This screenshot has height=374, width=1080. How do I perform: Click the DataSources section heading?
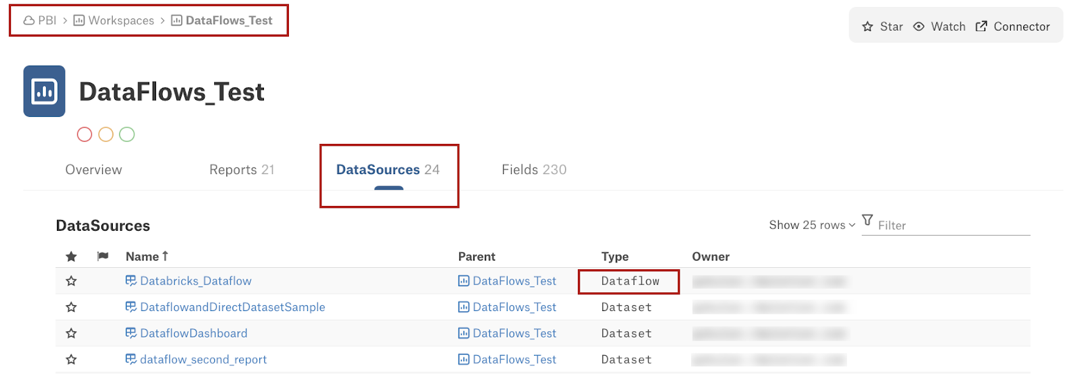(103, 225)
